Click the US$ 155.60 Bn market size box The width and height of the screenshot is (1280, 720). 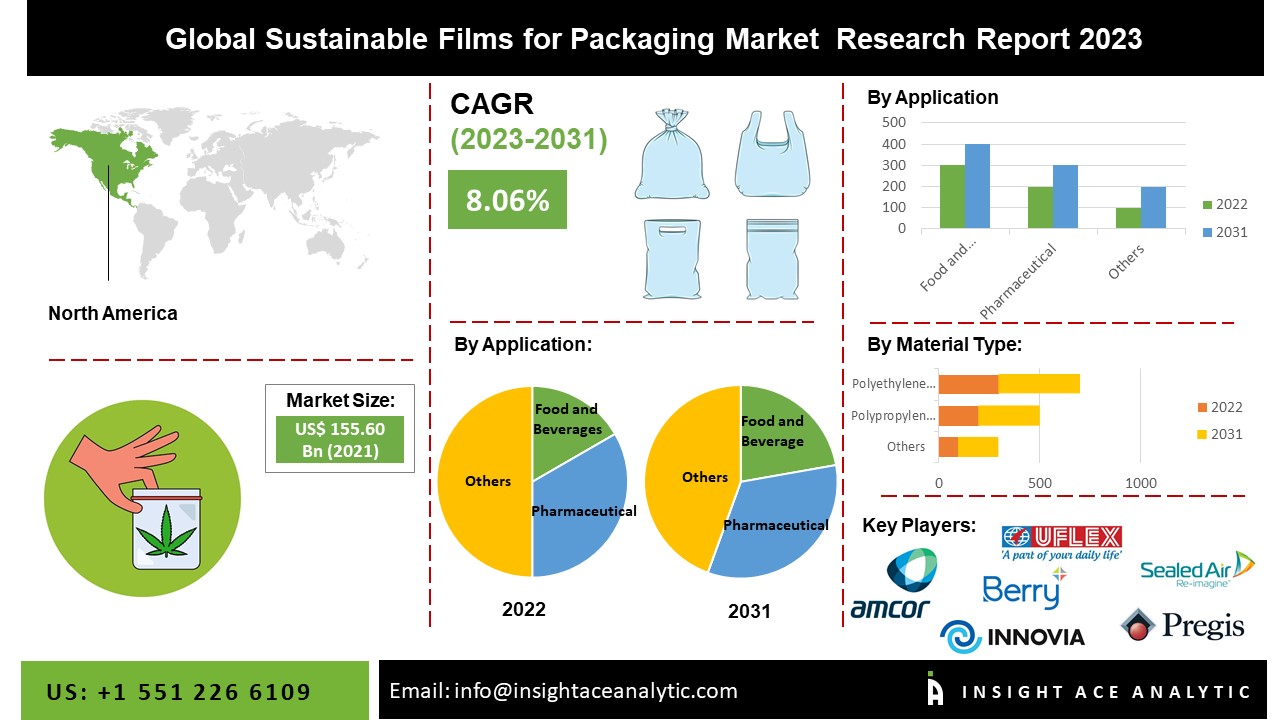[340, 440]
